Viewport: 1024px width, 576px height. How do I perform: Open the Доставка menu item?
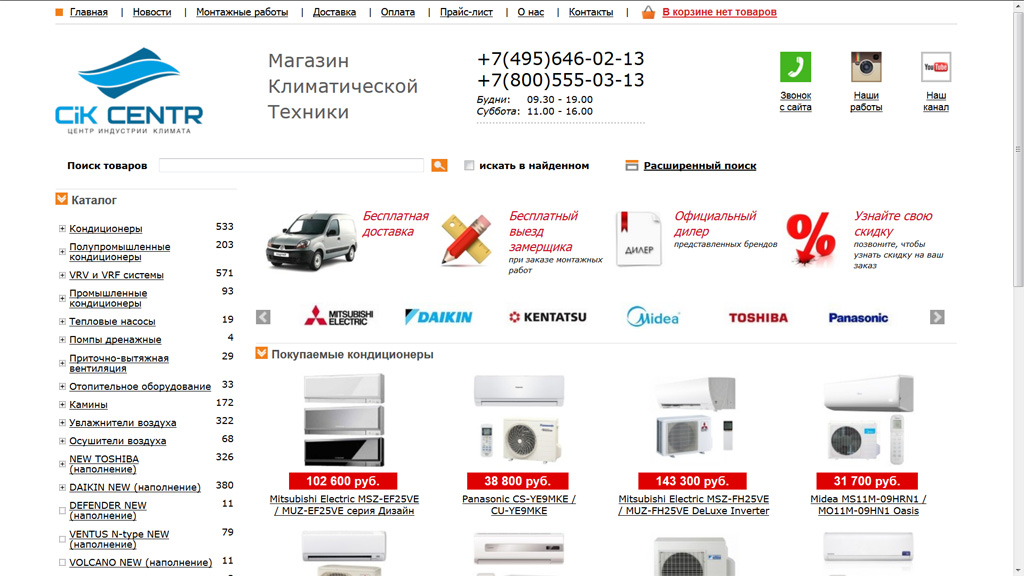(334, 12)
